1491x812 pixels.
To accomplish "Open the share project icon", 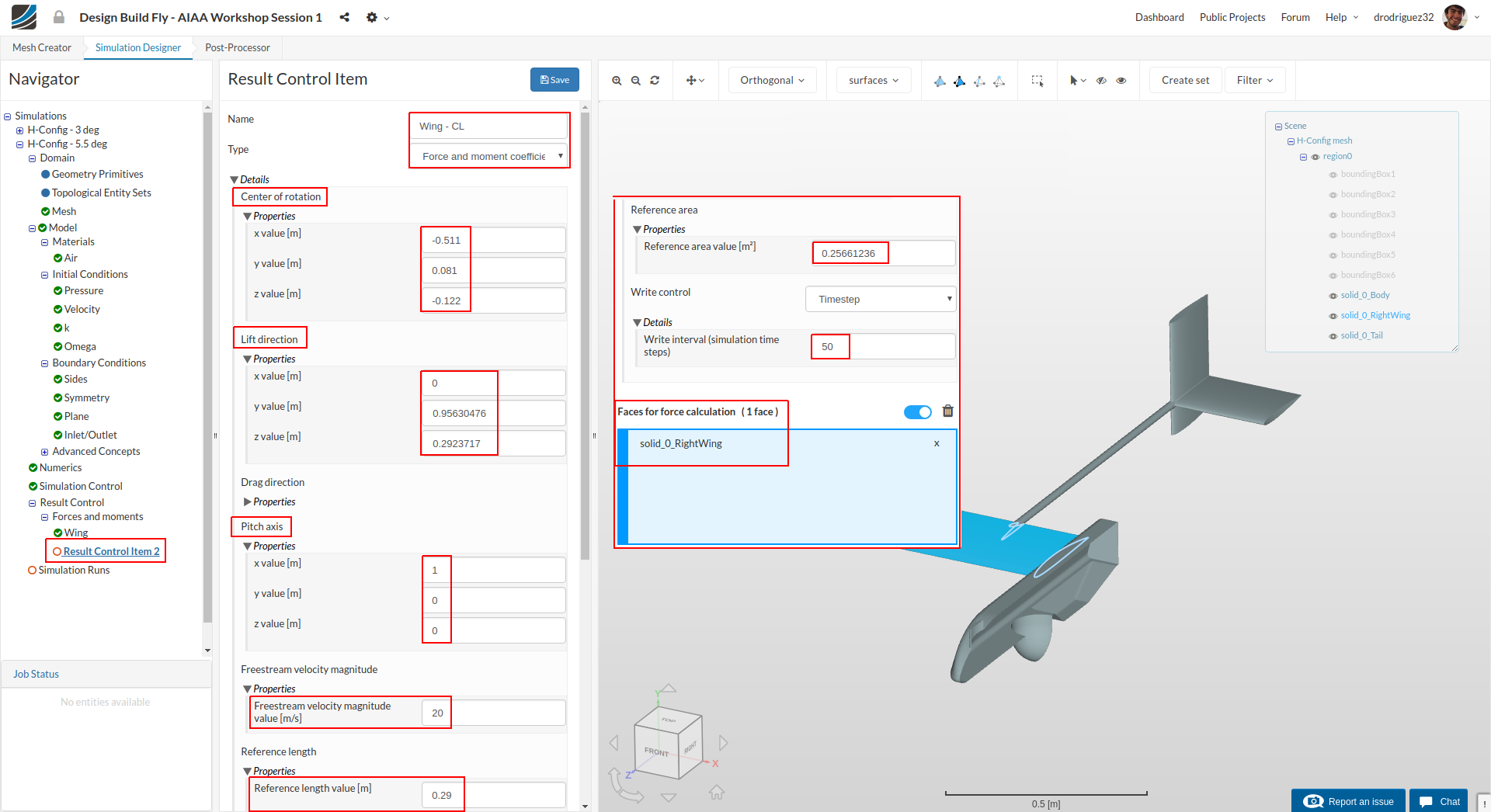I will pos(344,17).
